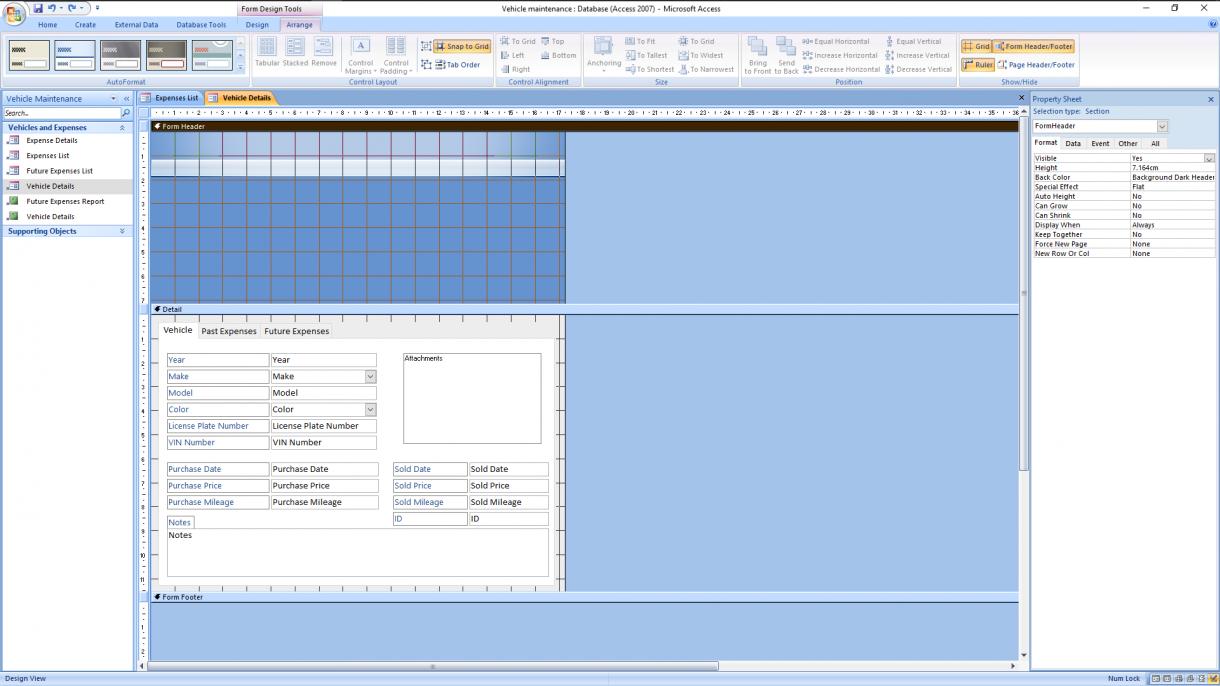The height and width of the screenshot is (686, 1220).
Task: Toggle Form Header/Footer display
Action: [1034, 46]
